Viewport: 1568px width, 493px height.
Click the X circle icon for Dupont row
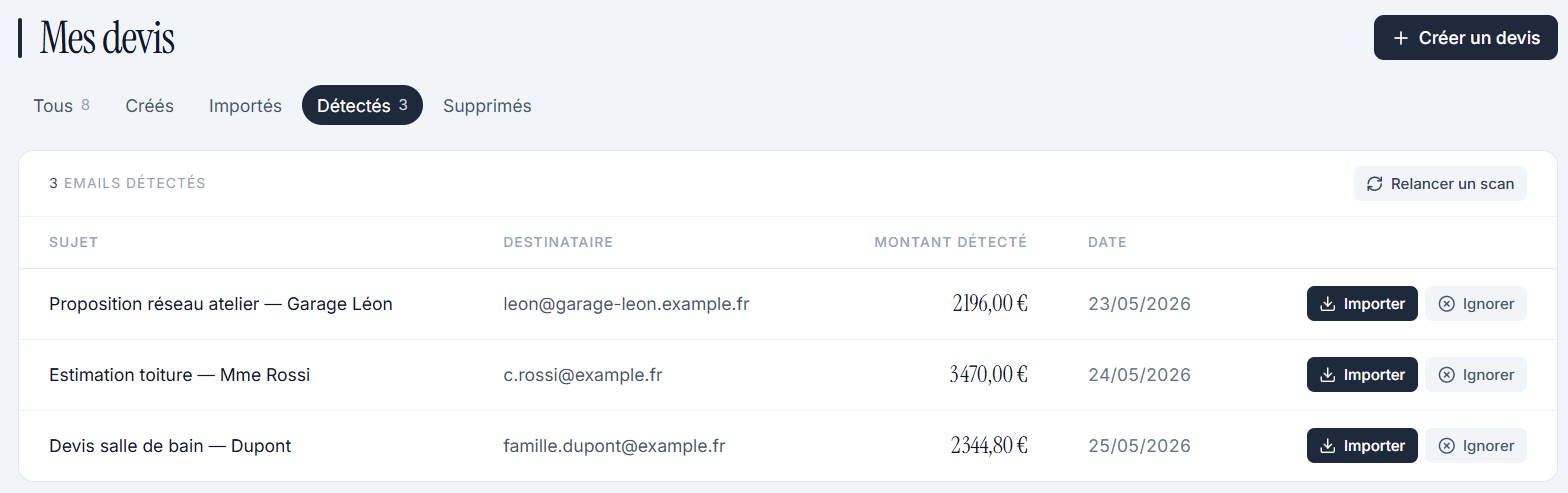[1446, 446]
